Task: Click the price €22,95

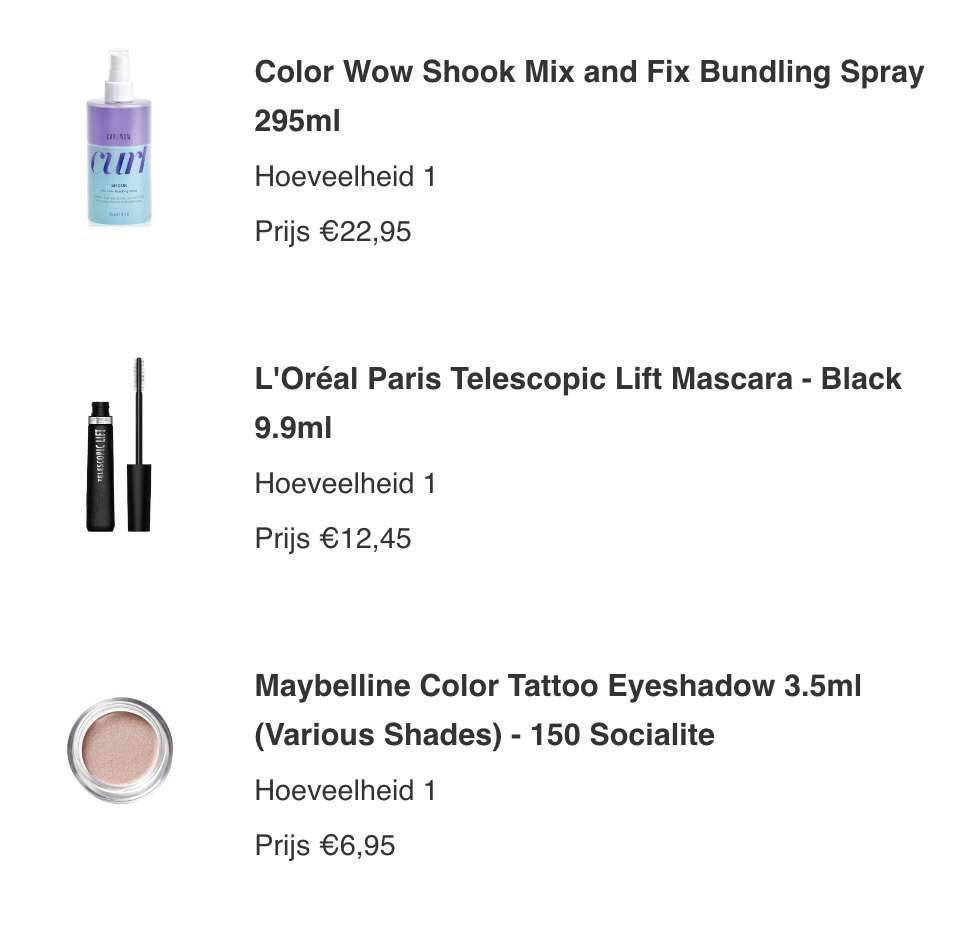Action: point(365,232)
